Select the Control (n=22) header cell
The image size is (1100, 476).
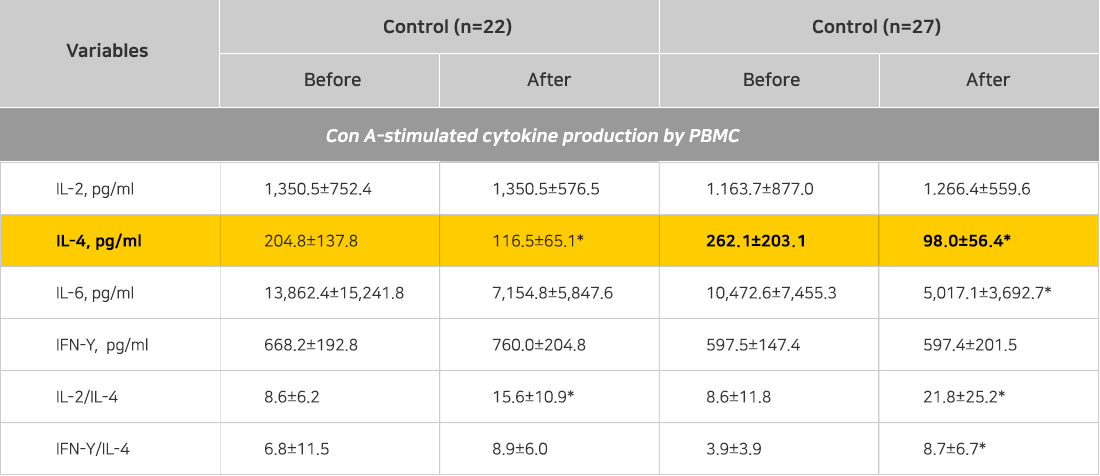[447, 27]
